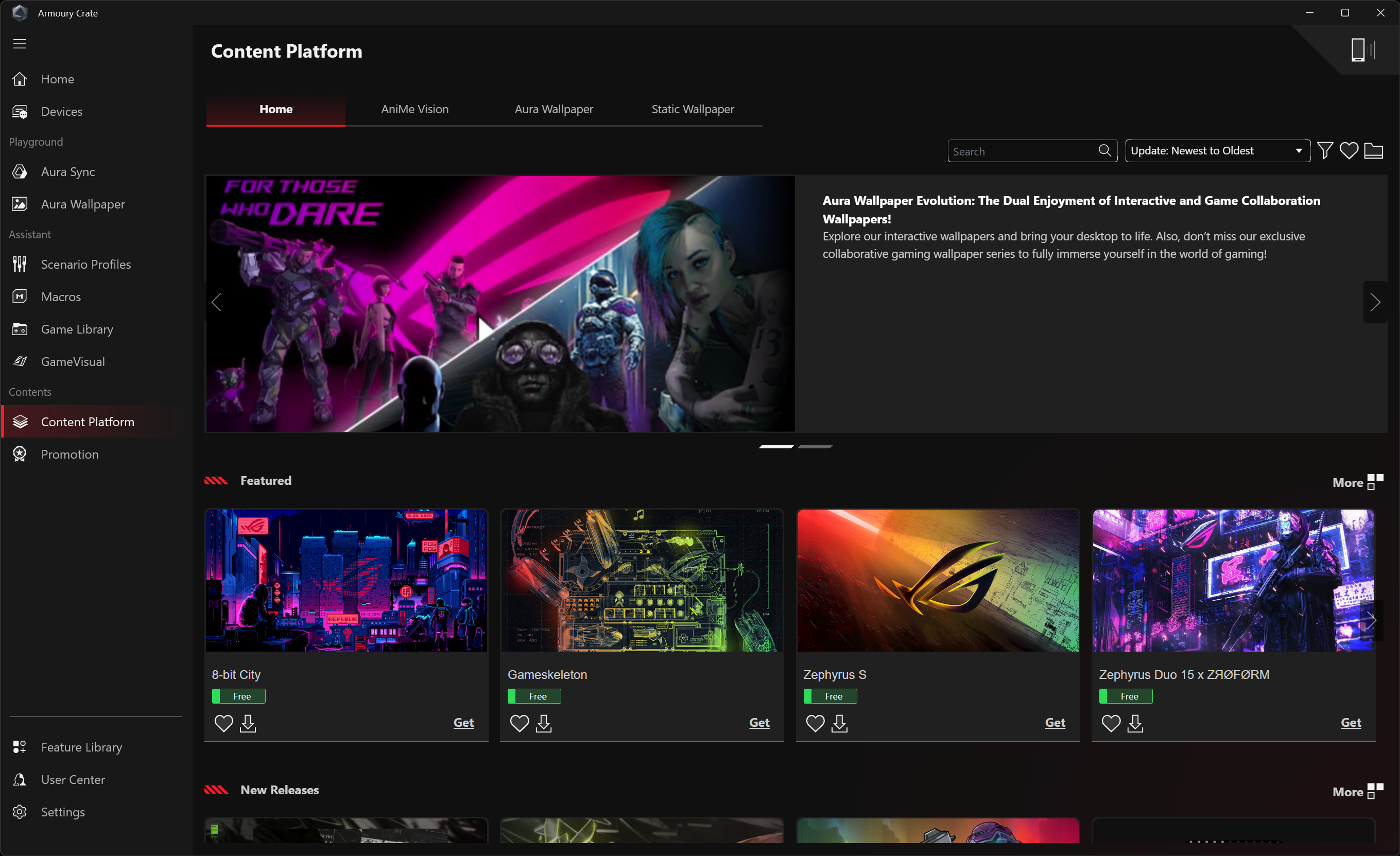1400x856 pixels.
Task: Open the filter funnel icon
Action: [x=1324, y=150]
